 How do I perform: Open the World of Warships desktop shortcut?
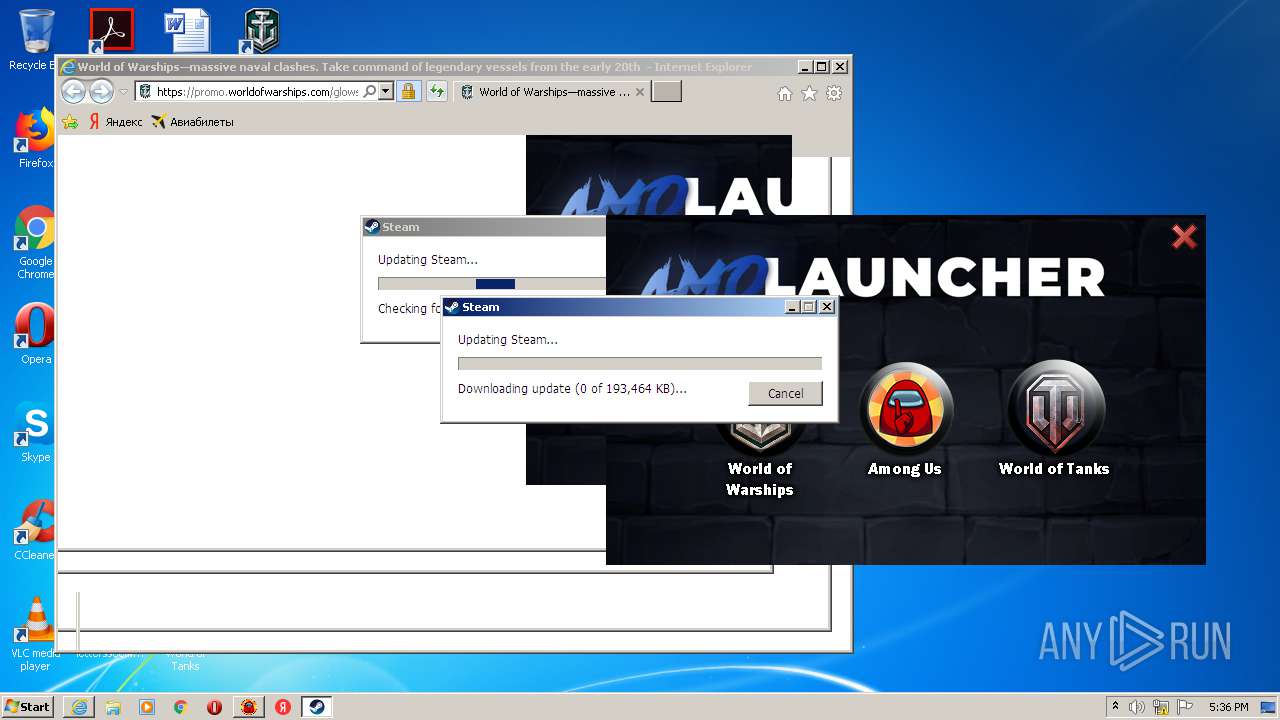click(261, 31)
